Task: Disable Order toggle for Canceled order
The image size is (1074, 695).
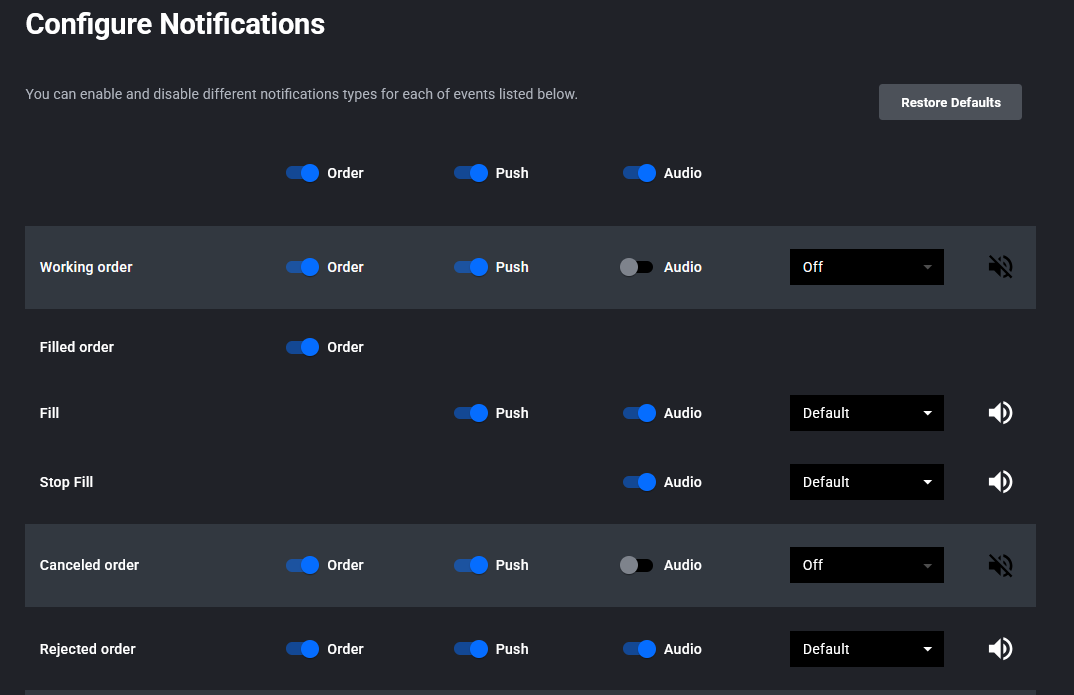Action: (x=302, y=565)
